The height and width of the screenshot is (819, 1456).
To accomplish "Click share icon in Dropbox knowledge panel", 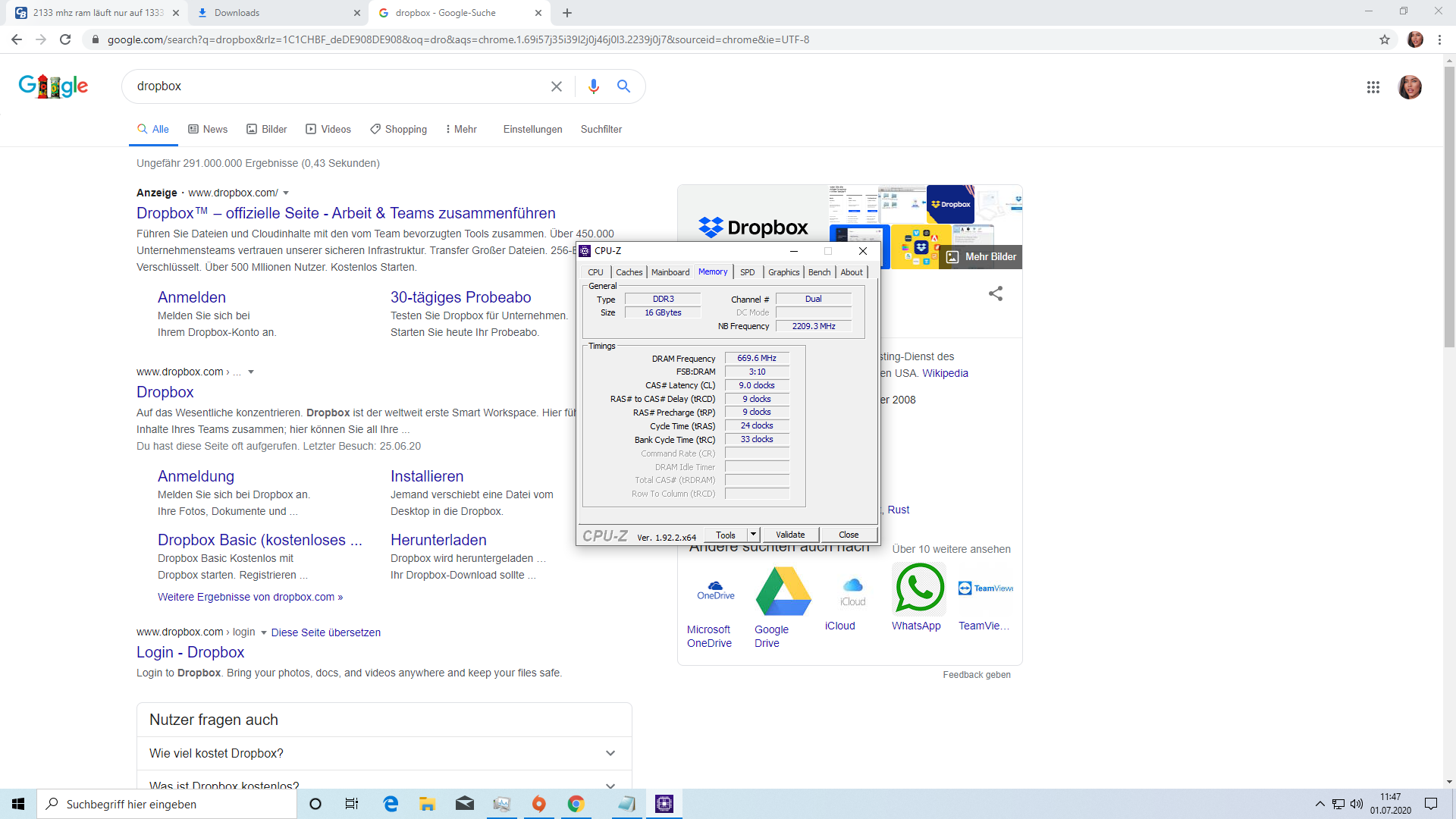I will click(996, 293).
